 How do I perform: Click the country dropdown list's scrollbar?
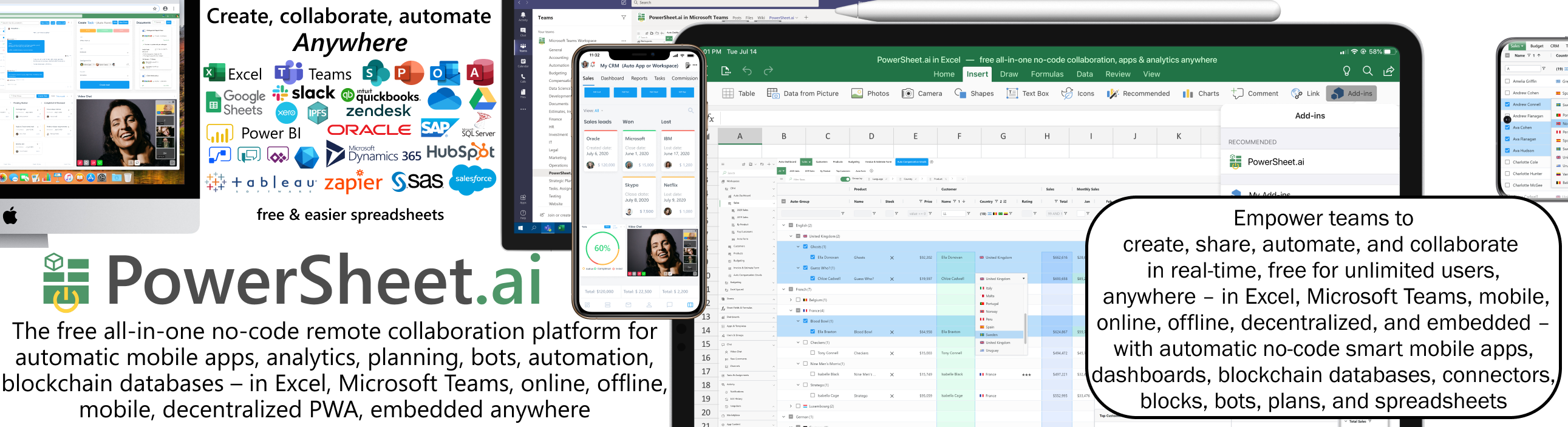click(1026, 328)
